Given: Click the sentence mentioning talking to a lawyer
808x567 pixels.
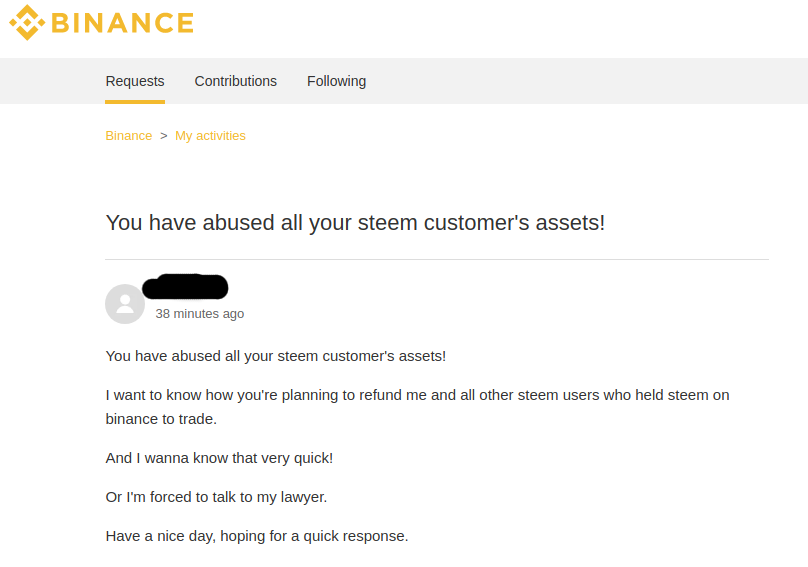Looking at the screenshot, I should point(216,497).
